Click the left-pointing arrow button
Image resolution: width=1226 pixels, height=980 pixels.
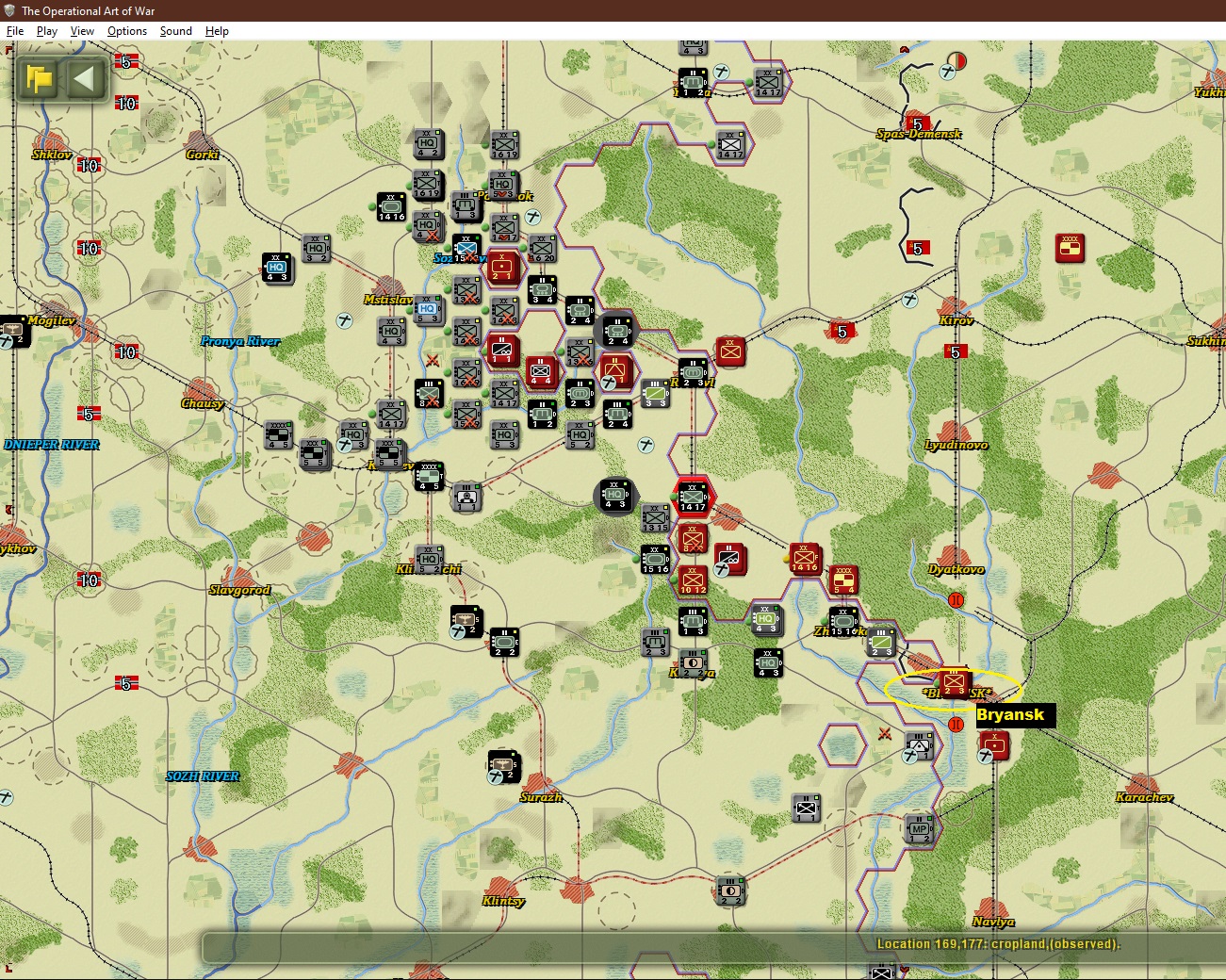[x=84, y=78]
